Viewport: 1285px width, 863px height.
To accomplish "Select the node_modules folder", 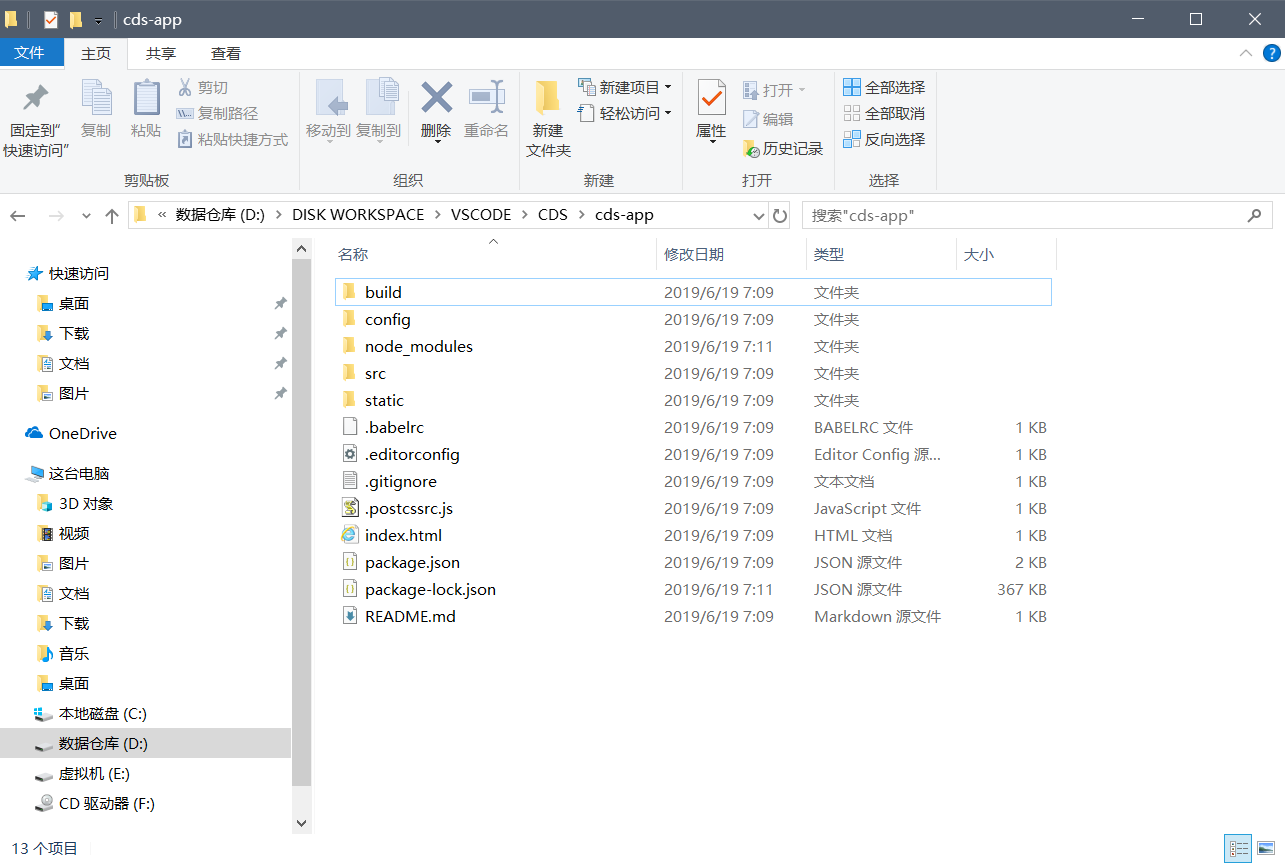I will tap(693, 346).
